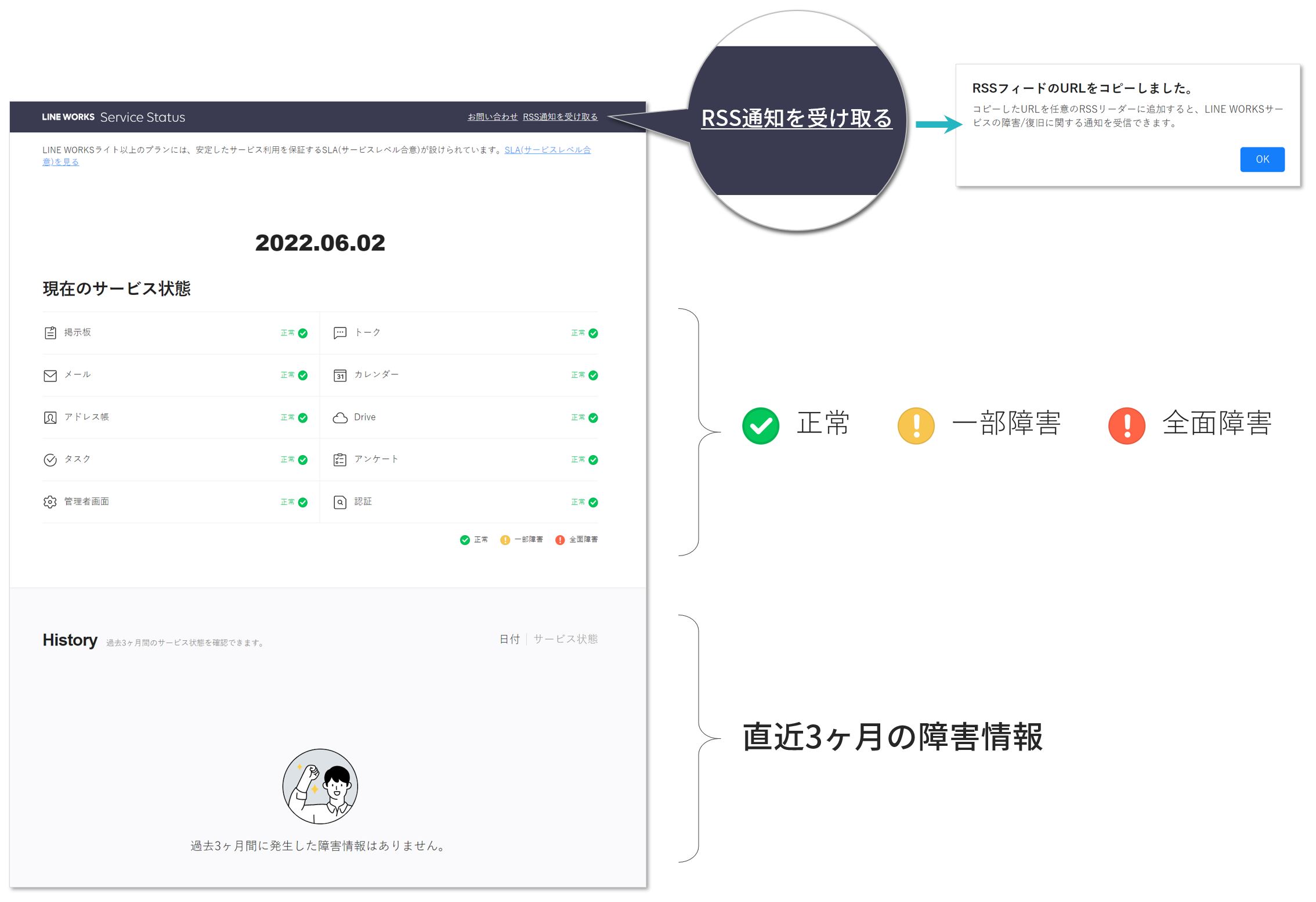Click the 掲示板 clipboard icon
Screen dimensions: 1316x902
pyautogui.click(x=50, y=333)
